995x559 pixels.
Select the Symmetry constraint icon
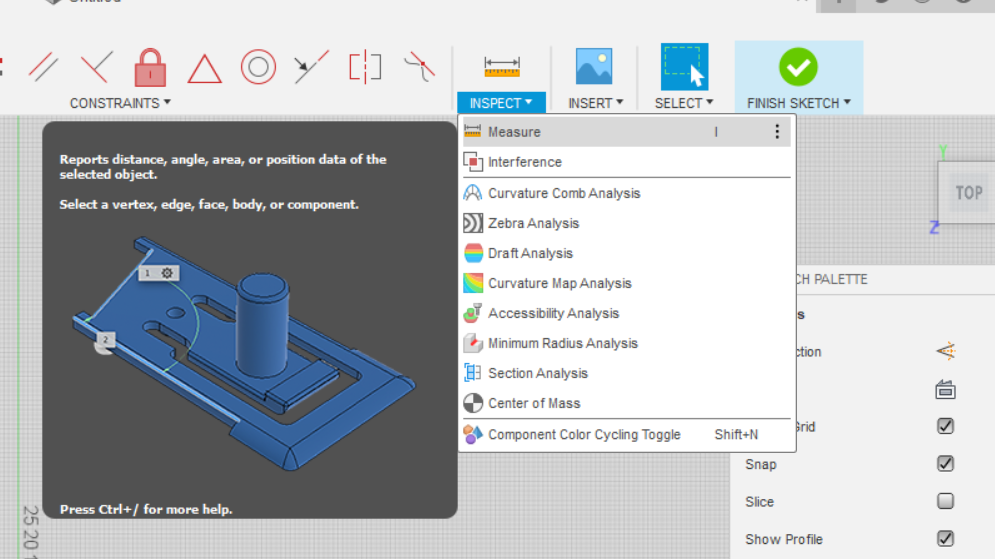coord(366,67)
